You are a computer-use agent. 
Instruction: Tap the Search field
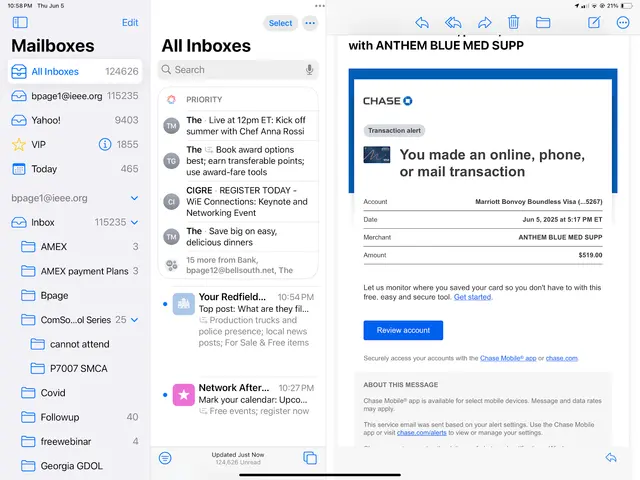pos(238,70)
